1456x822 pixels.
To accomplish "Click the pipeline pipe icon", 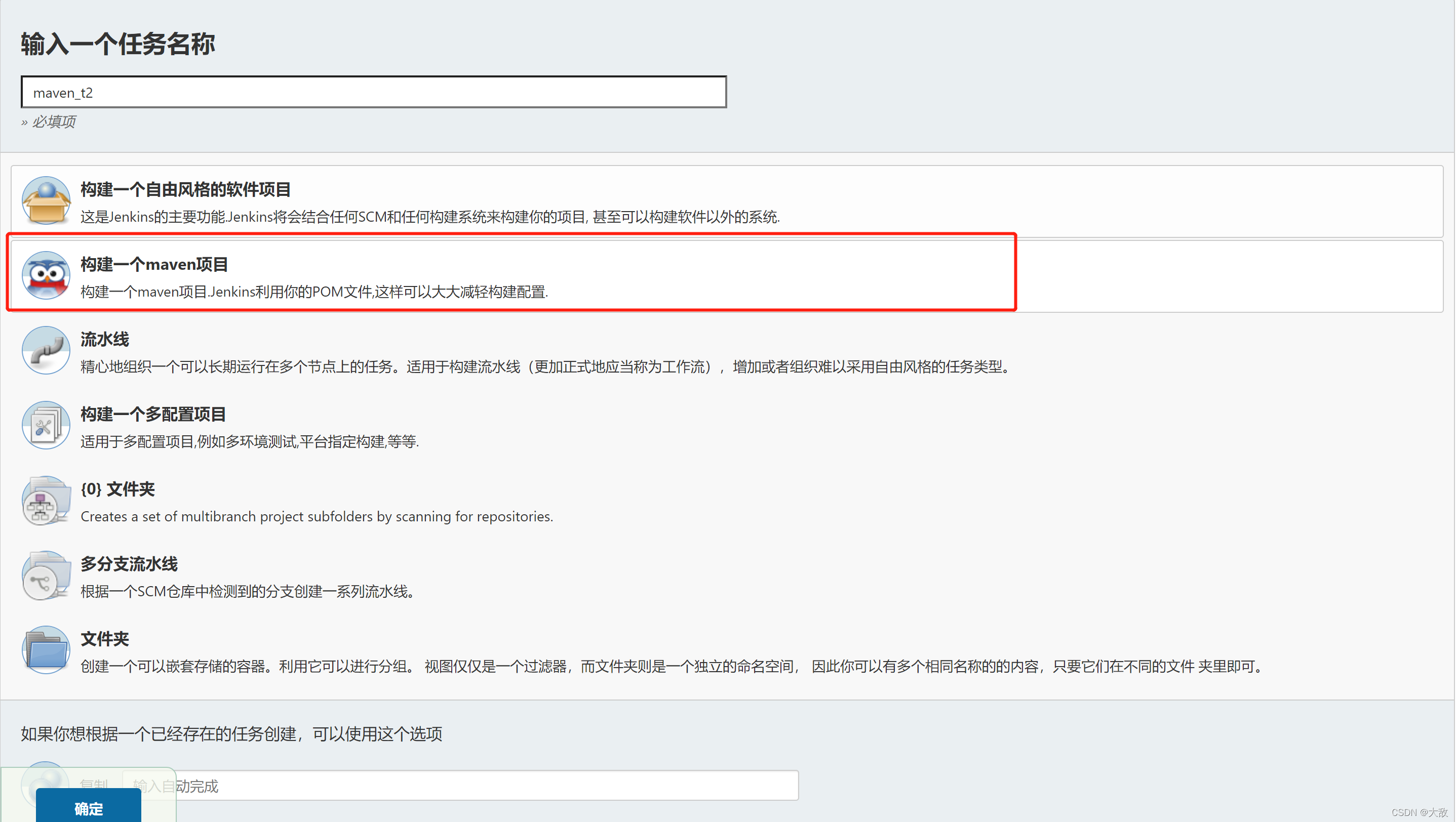I will (x=46, y=350).
